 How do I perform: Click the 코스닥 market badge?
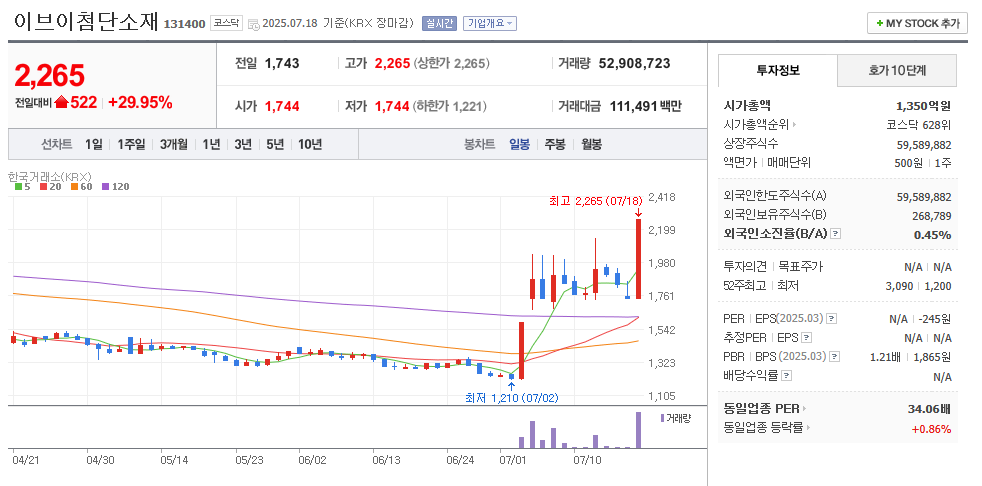click(x=226, y=23)
